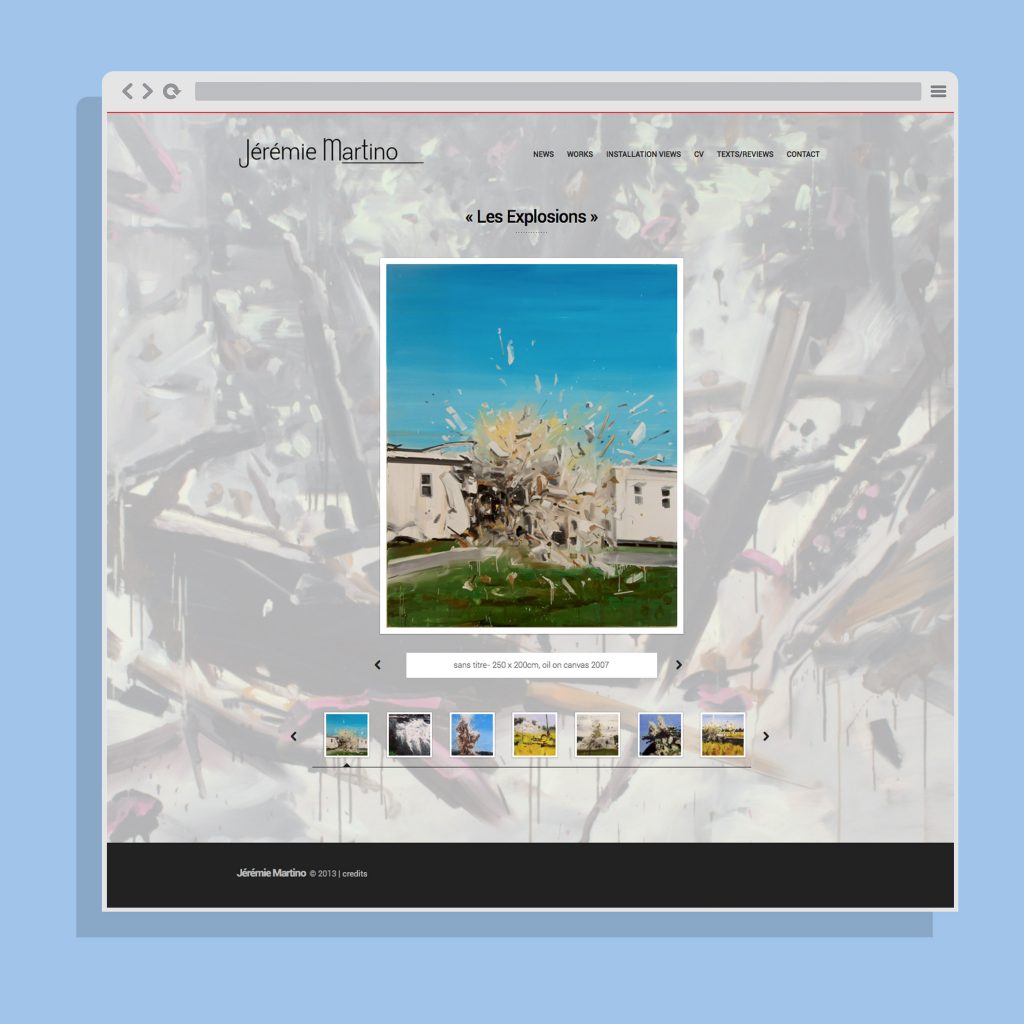Select third thumbnail with smoke column
The image size is (1024, 1024).
pos(472,735)
